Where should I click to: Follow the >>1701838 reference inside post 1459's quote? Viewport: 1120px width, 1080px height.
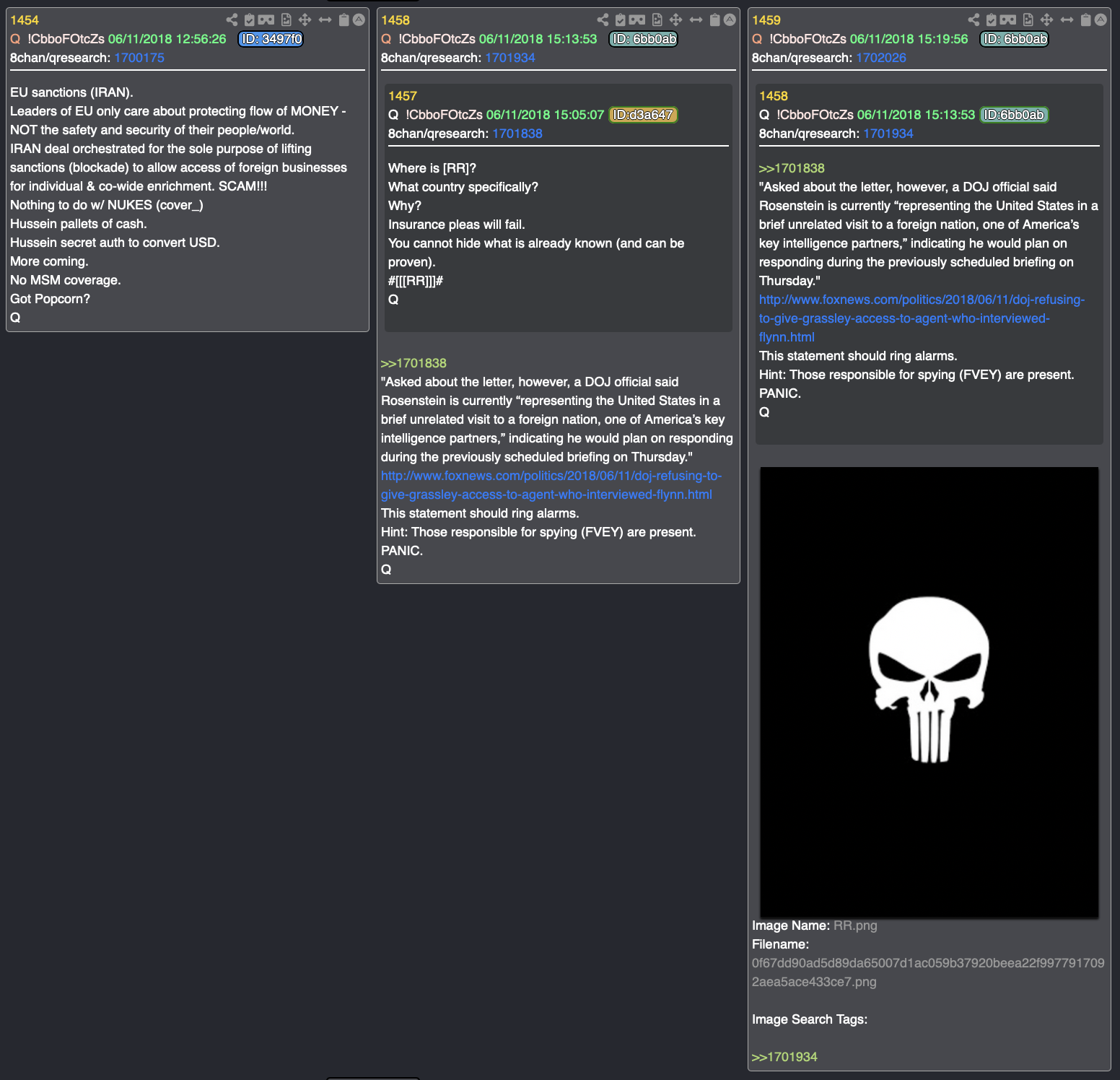(792, 168)
